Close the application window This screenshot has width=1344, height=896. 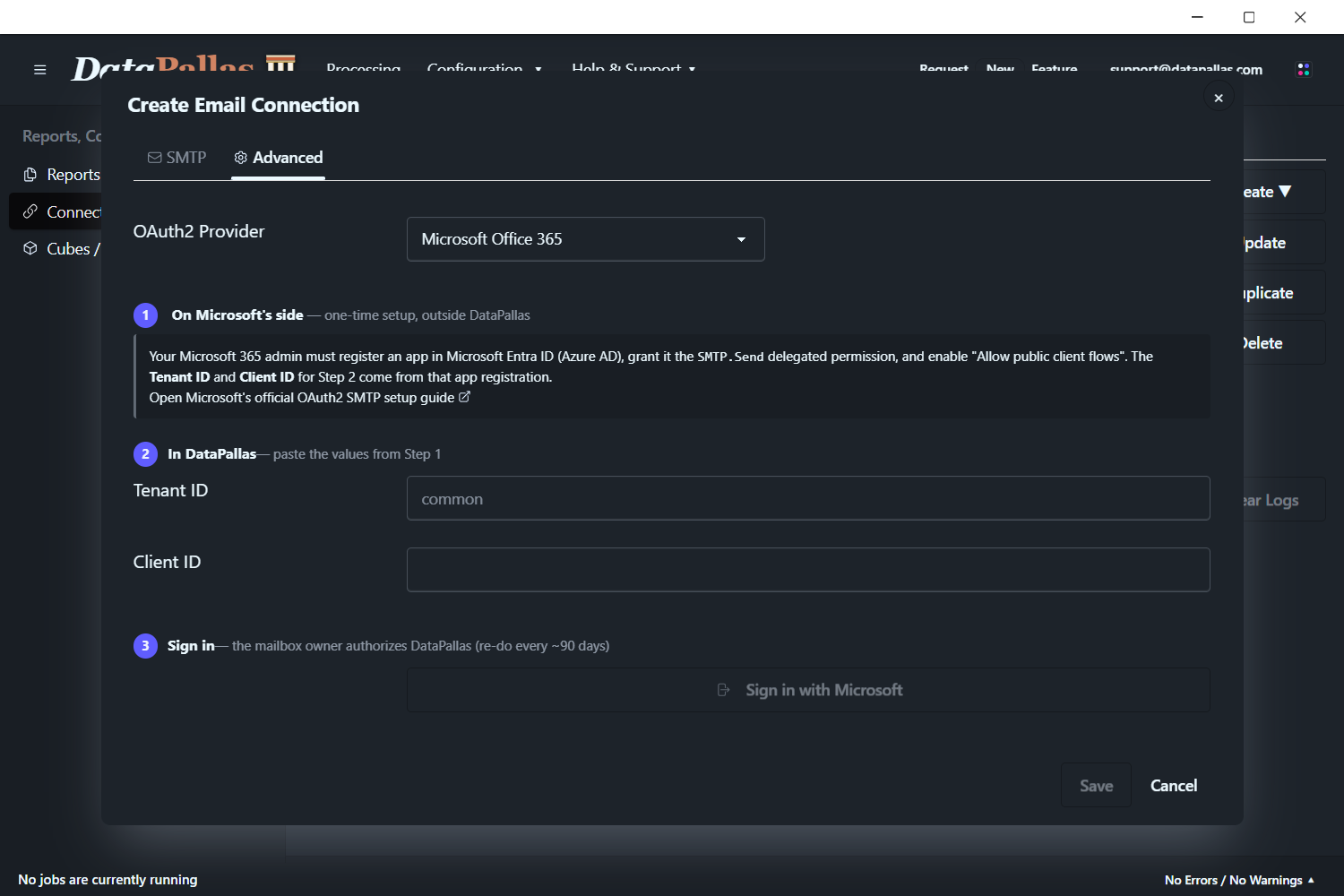pos(1300,17)
